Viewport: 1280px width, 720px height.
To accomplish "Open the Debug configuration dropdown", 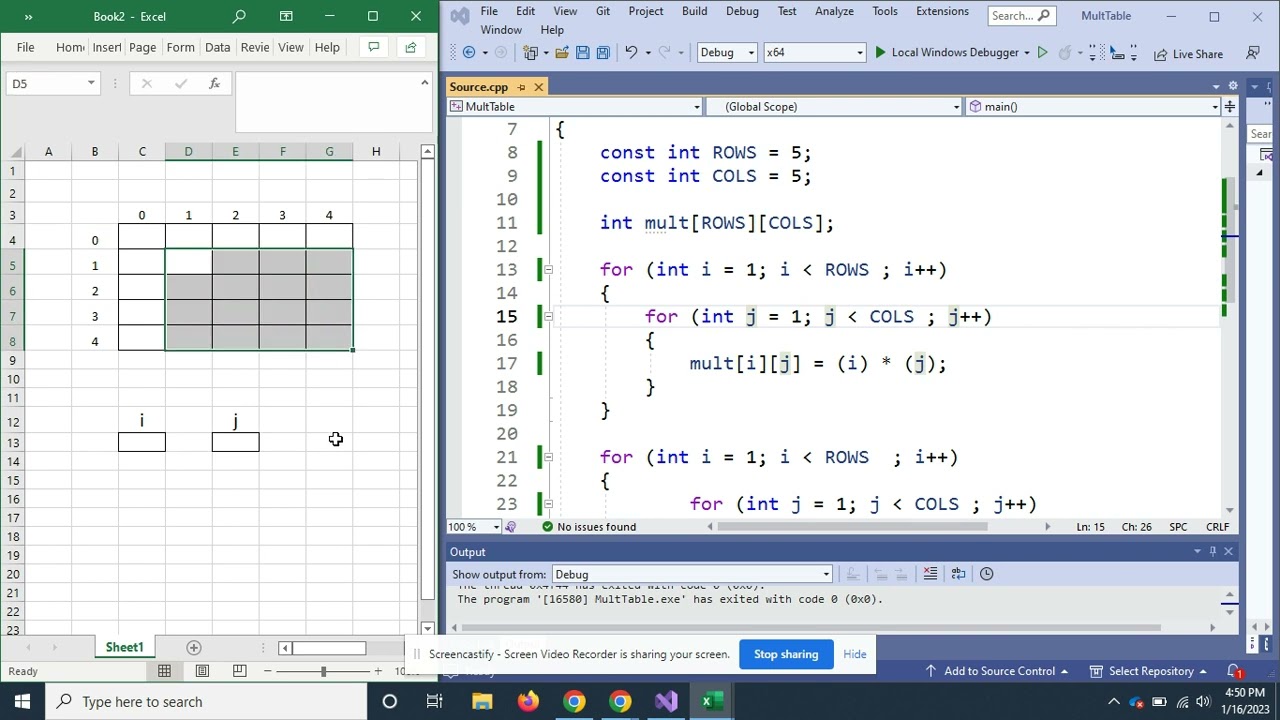I will [727, 53].
